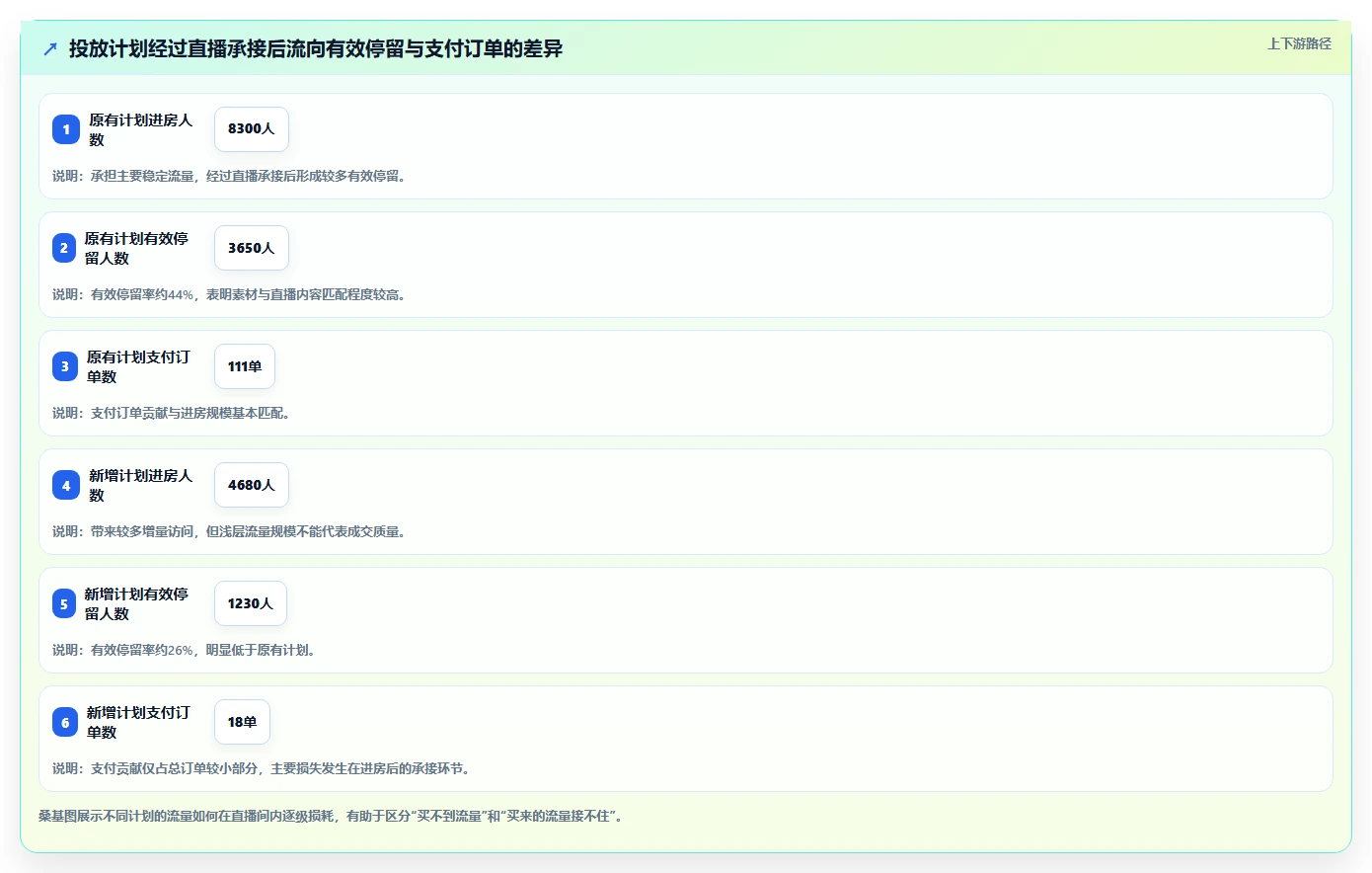Select step badge number 1
Viewport: 1372px width, 873px height.
(x=66, y=129)
